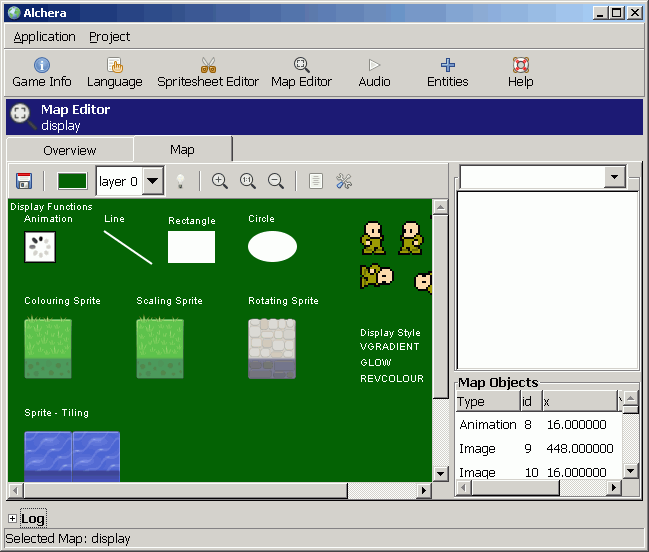Screen dimensions: 649x552
Task: Click the tools settings icon
Action: point(344,181)
